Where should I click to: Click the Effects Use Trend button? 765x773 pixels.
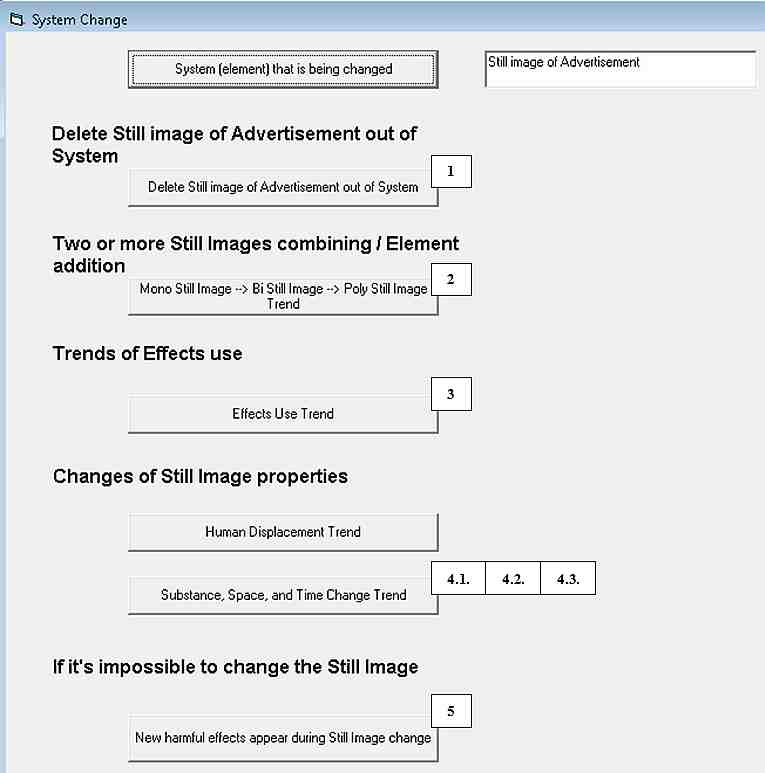[283, 414]
